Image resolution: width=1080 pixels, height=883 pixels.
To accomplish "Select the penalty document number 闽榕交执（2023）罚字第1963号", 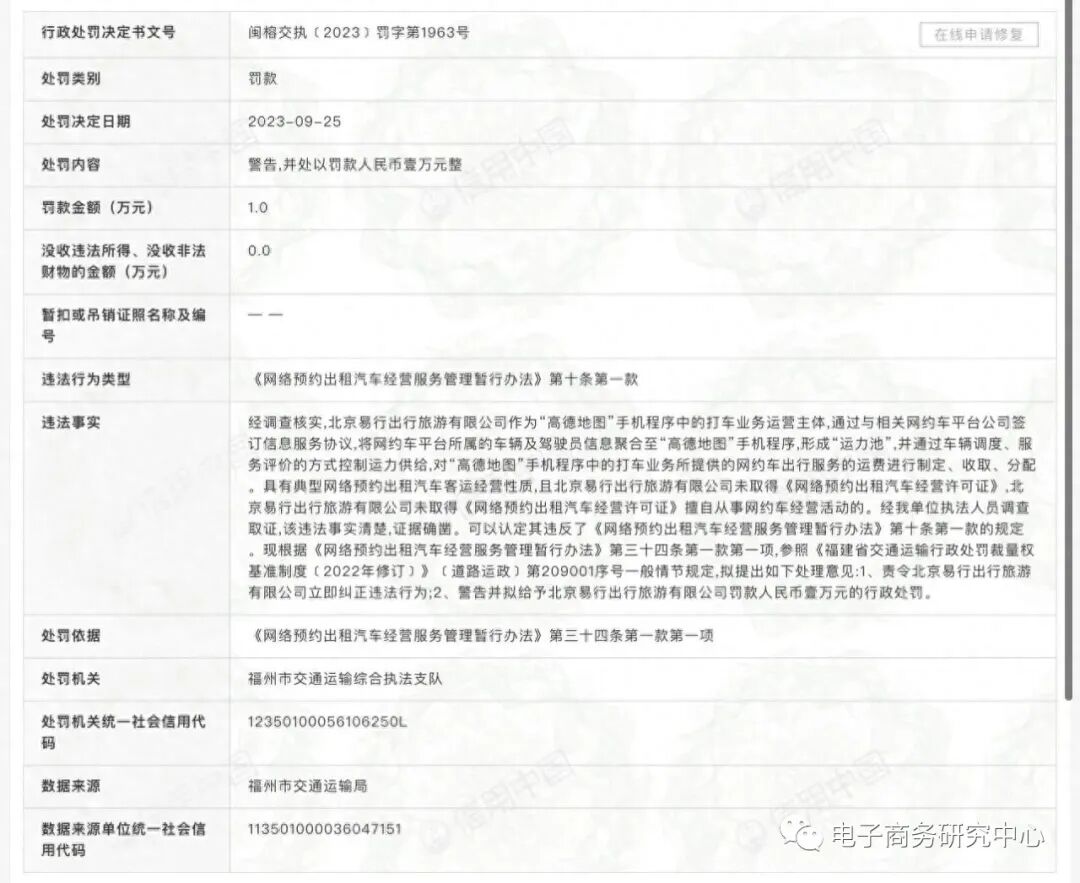I will pyautogui.click(x=363, y=34).
